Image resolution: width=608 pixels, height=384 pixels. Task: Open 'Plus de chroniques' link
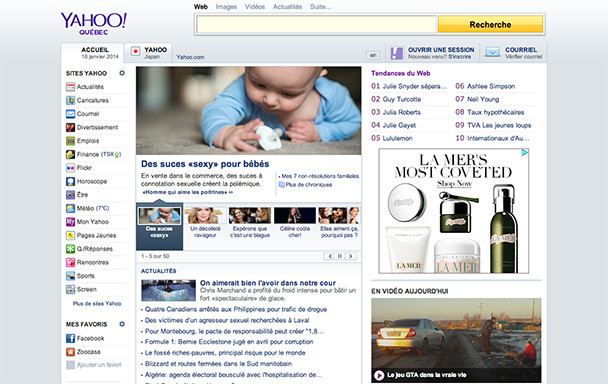(x=309, y=185)
